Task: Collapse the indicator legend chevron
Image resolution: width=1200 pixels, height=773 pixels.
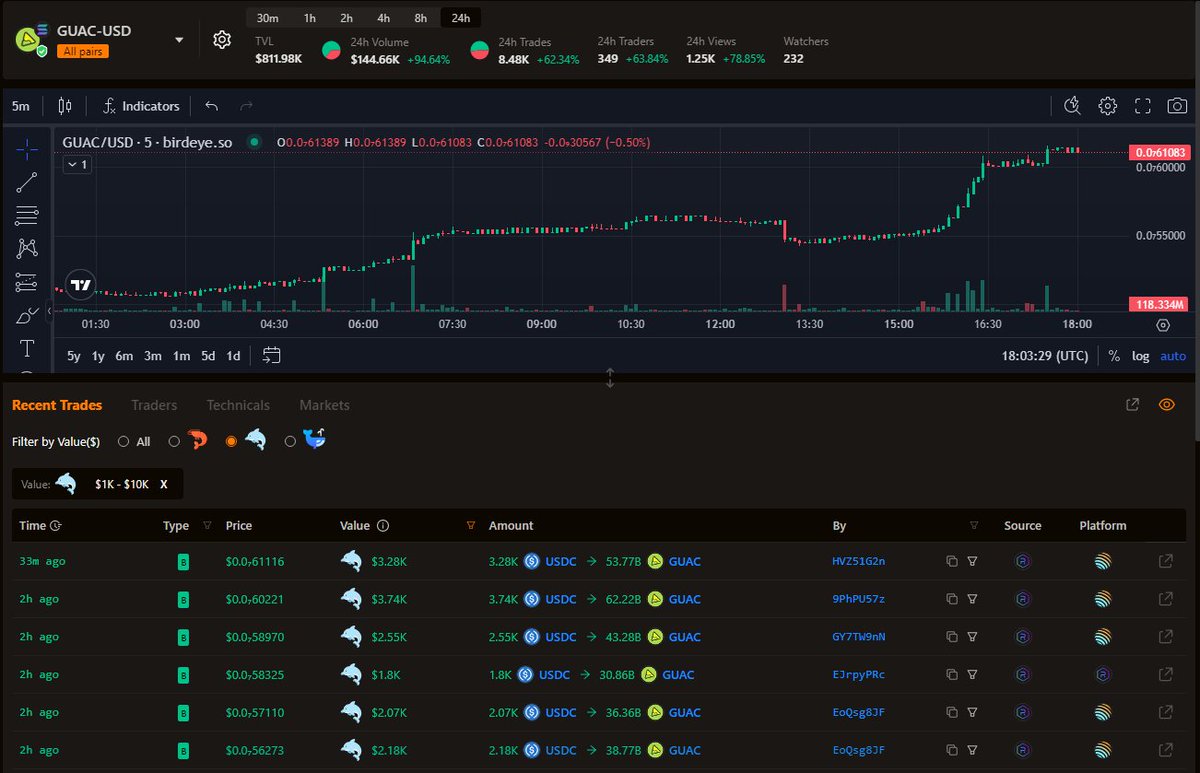Action: 77,165
